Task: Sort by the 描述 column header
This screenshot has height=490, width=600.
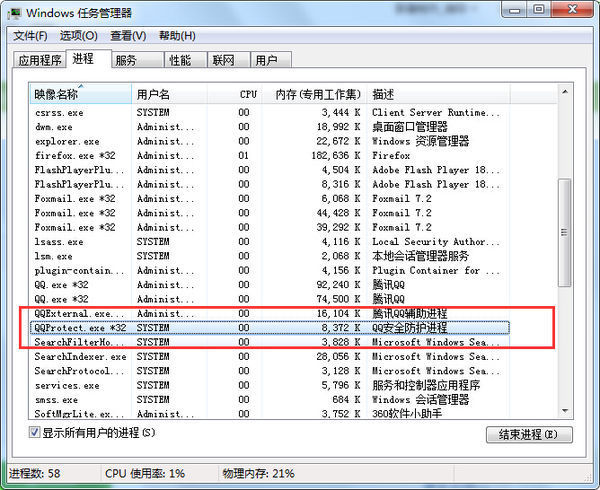Action: 438,94
